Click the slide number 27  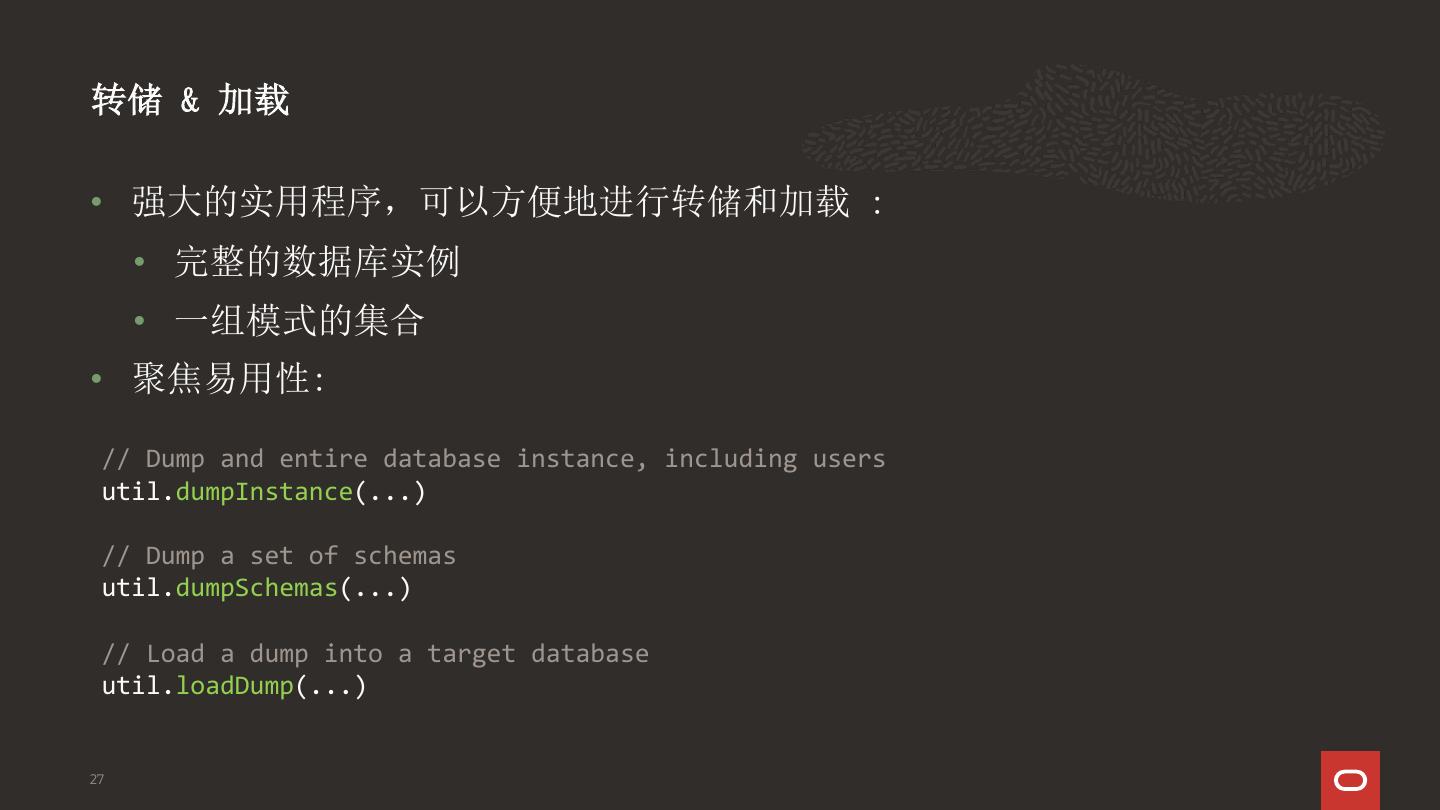pos(97,779)
